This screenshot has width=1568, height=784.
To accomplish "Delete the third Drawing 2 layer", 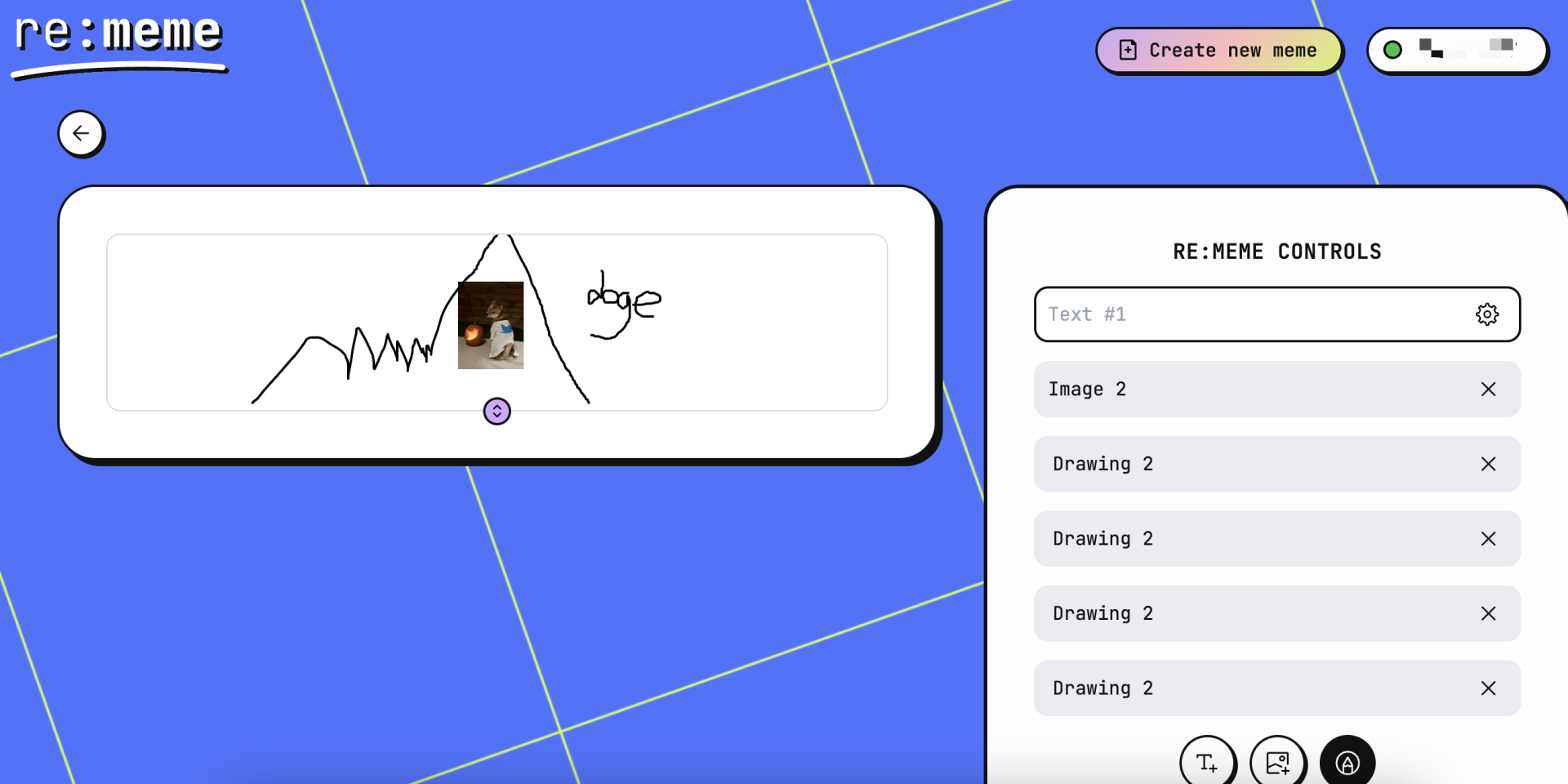I will pyautogui.click(x=1489, y=613).
